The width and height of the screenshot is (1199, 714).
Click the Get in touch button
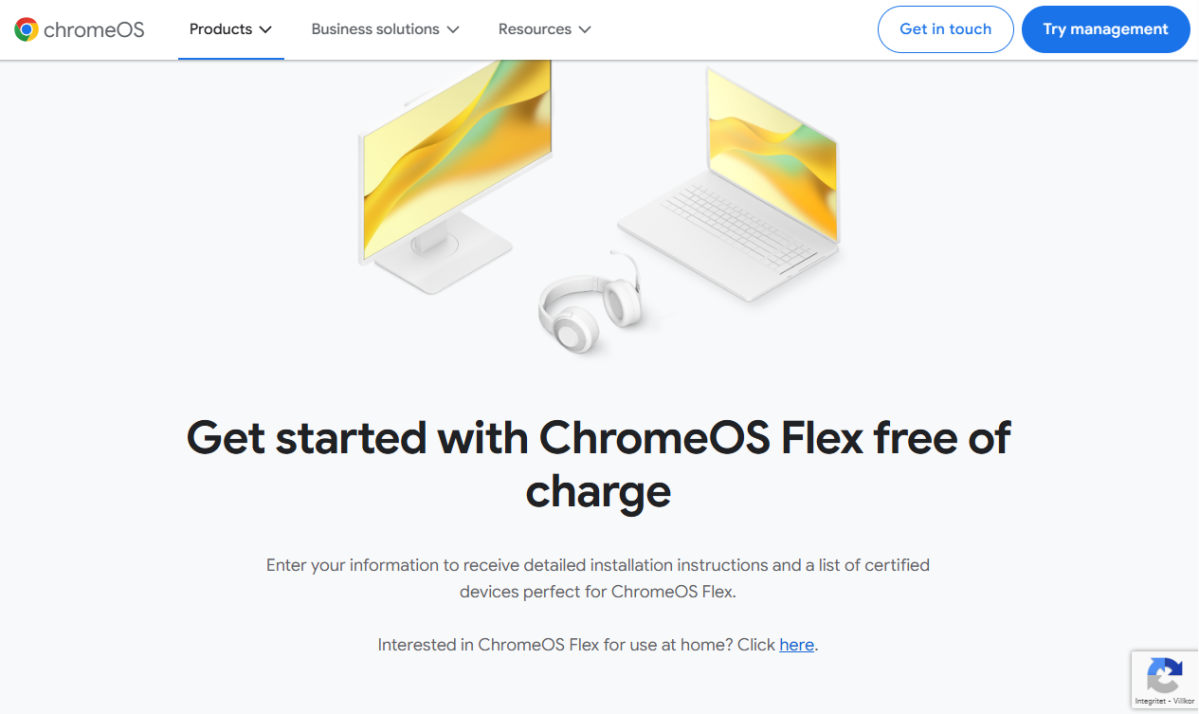pos(944,29)
